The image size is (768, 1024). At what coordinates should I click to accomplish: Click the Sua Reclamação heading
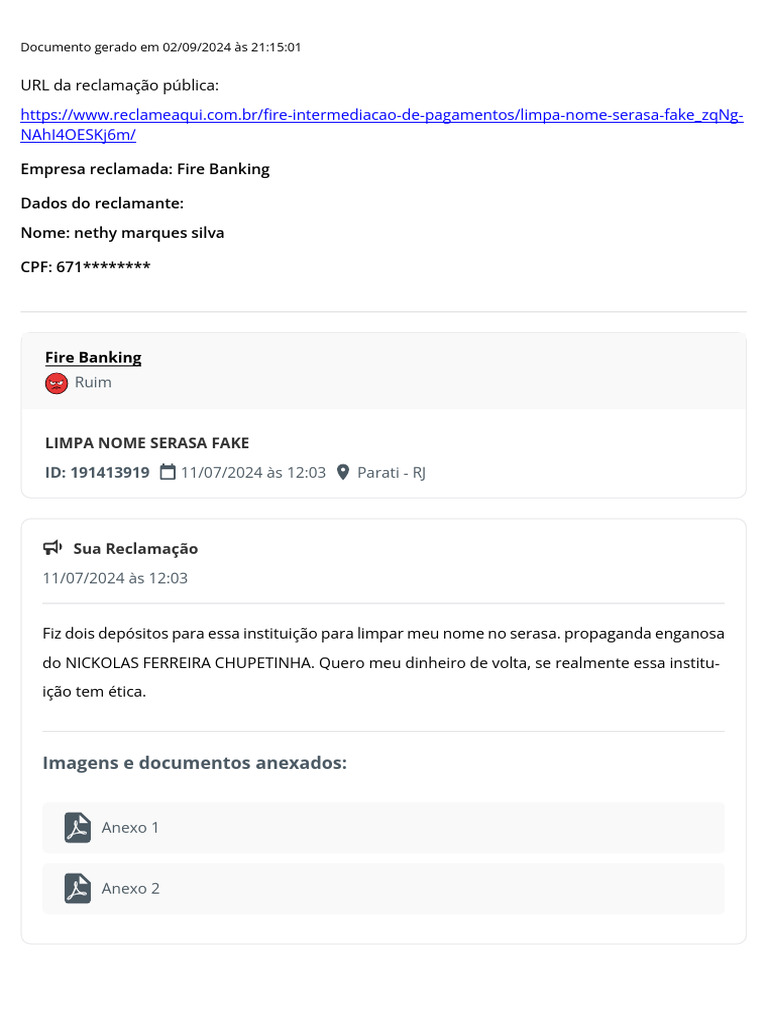[x=135, y=548]
